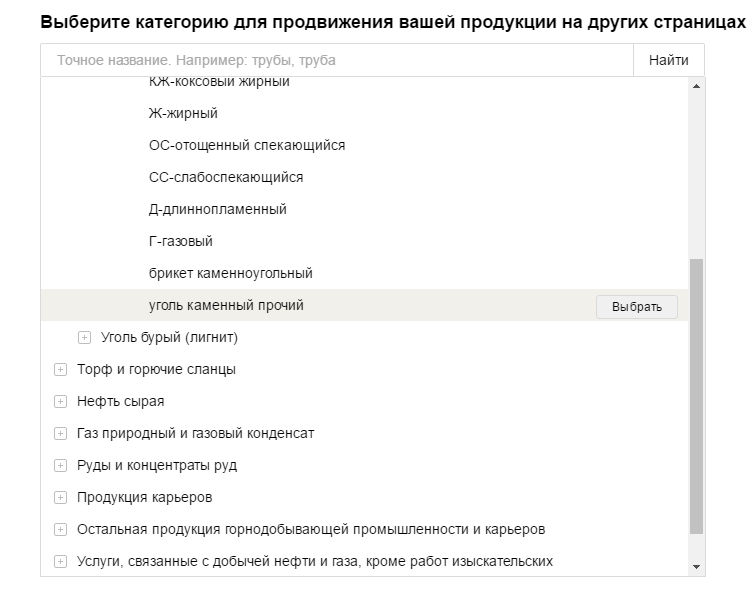
Task: Expand 'Услуги, связанные с добычей нефти' plus icon
Action: click(61, 562)
